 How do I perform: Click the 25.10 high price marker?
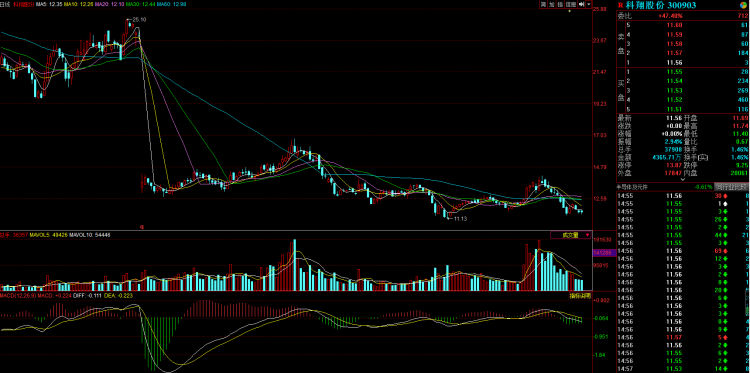tap(139, 20)
